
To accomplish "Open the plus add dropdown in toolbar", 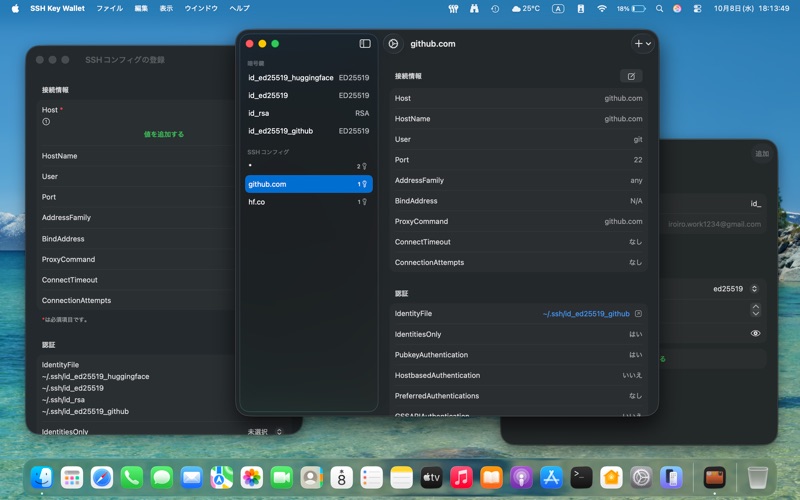I will click(x=642, y=44).
